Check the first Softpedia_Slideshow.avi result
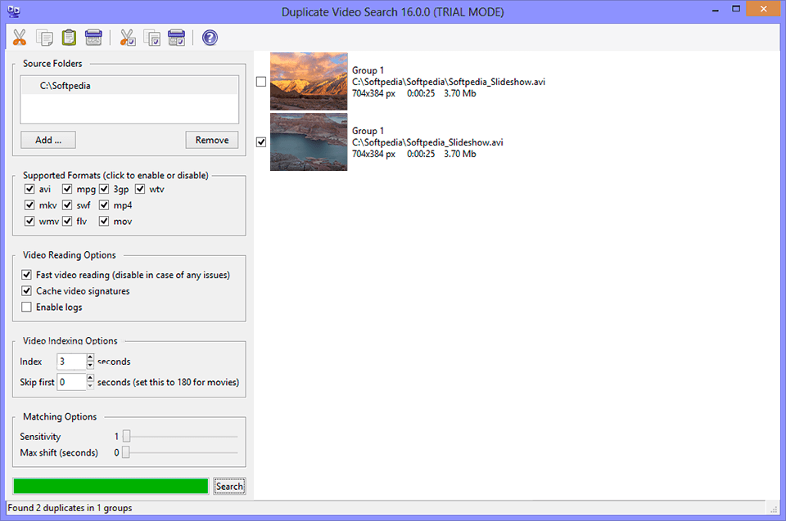 coord(261,82)
